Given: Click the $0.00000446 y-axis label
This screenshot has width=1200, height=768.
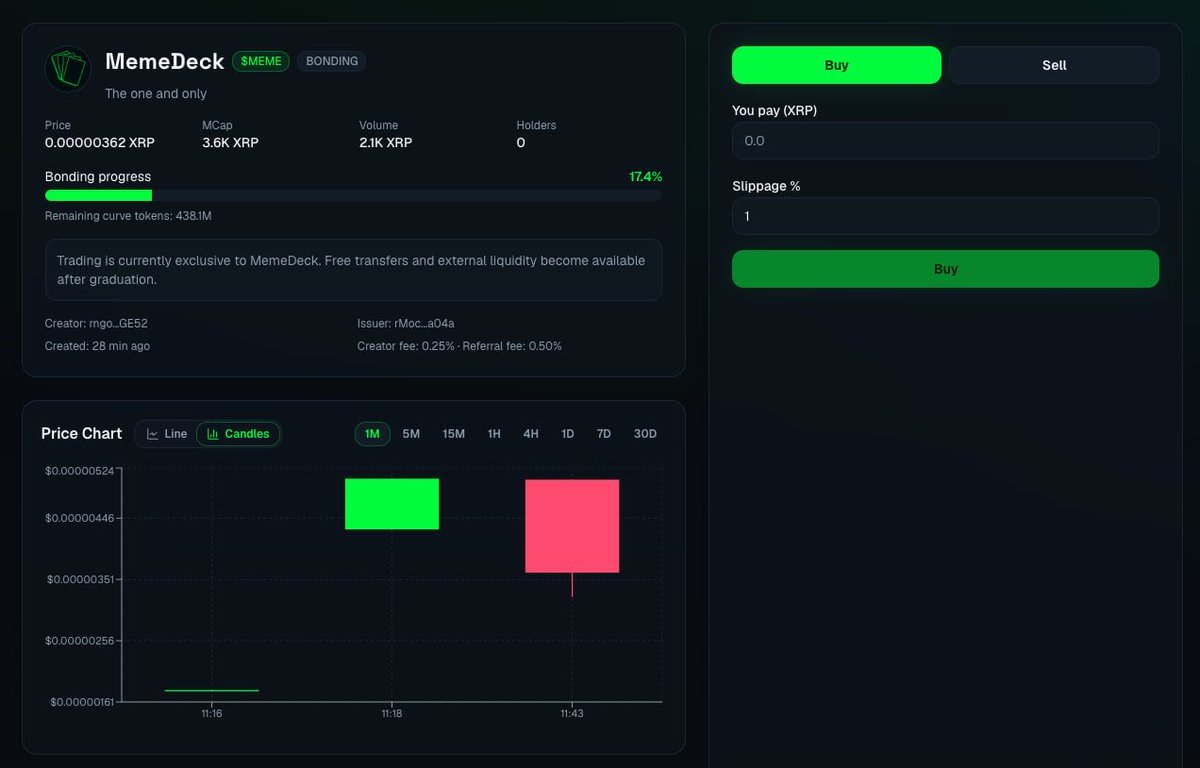Looking at the screenshot, I should [x=80, y=518].
